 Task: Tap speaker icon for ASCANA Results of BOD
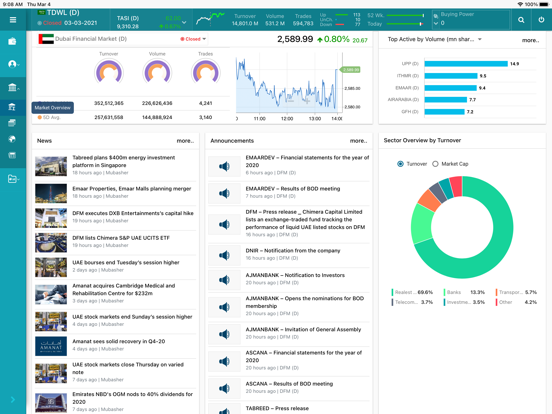click(x=224, y=388)
